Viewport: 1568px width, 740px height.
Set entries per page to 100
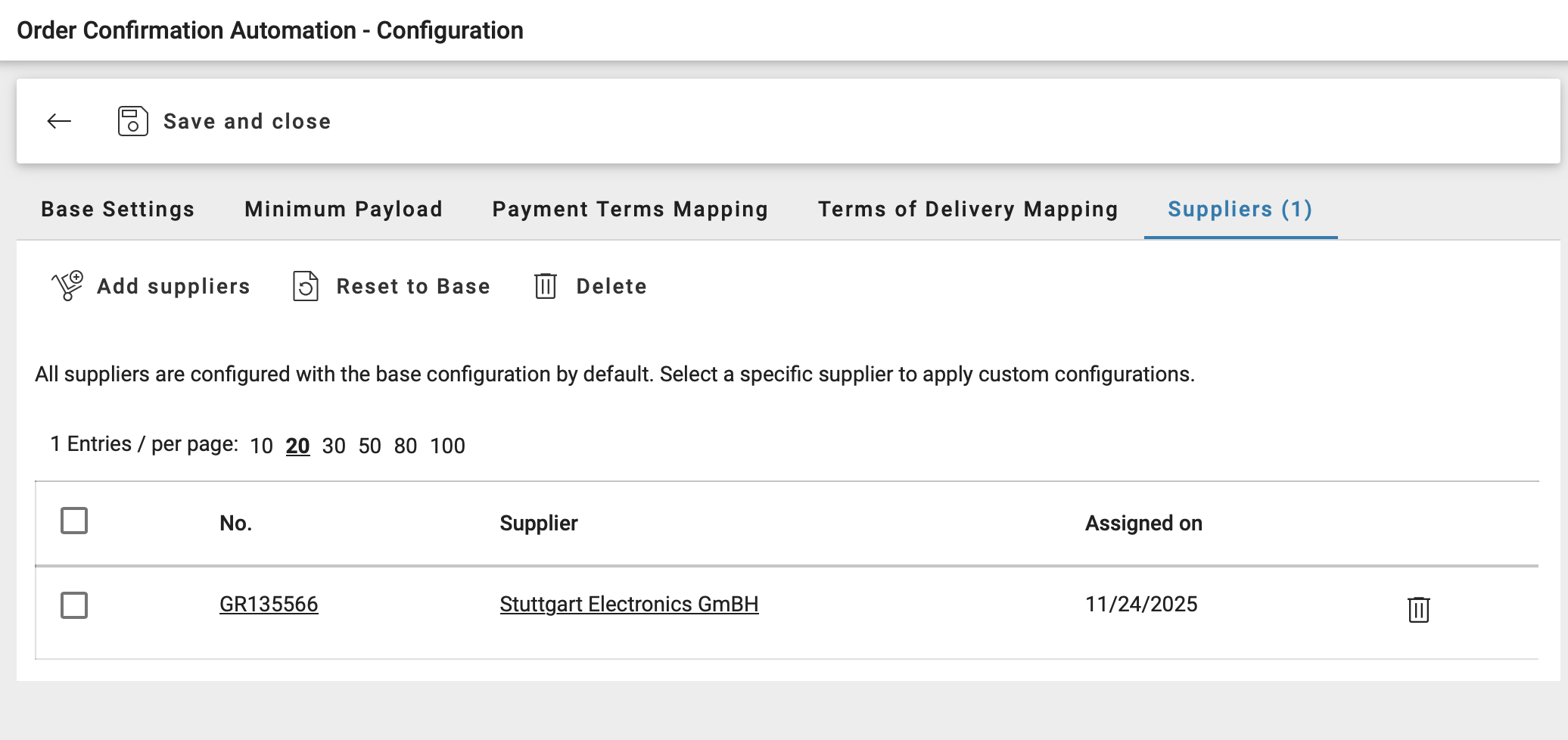point(447,446)
